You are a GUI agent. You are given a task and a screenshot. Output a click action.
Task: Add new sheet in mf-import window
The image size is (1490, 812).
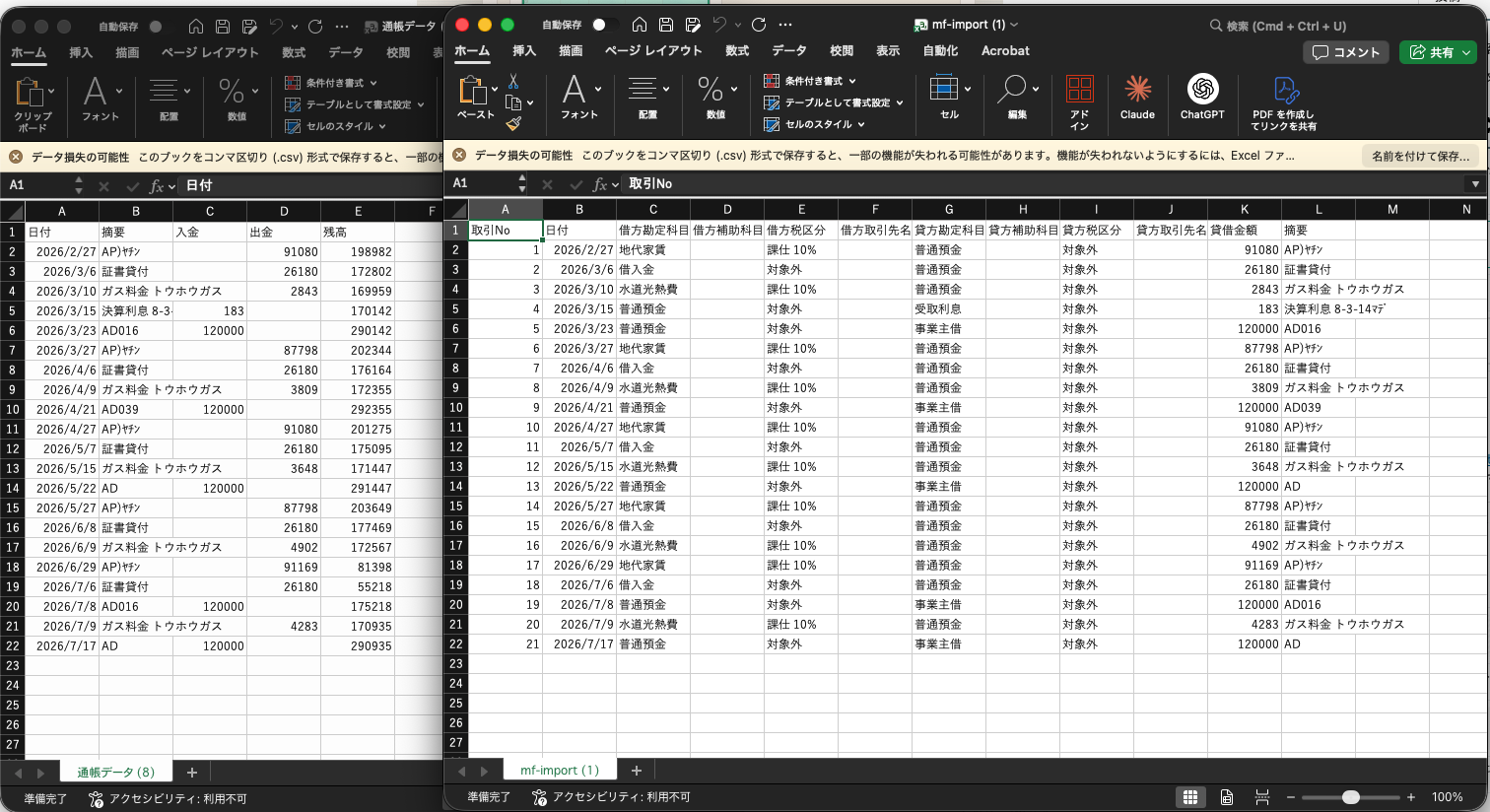pos(637,771)
